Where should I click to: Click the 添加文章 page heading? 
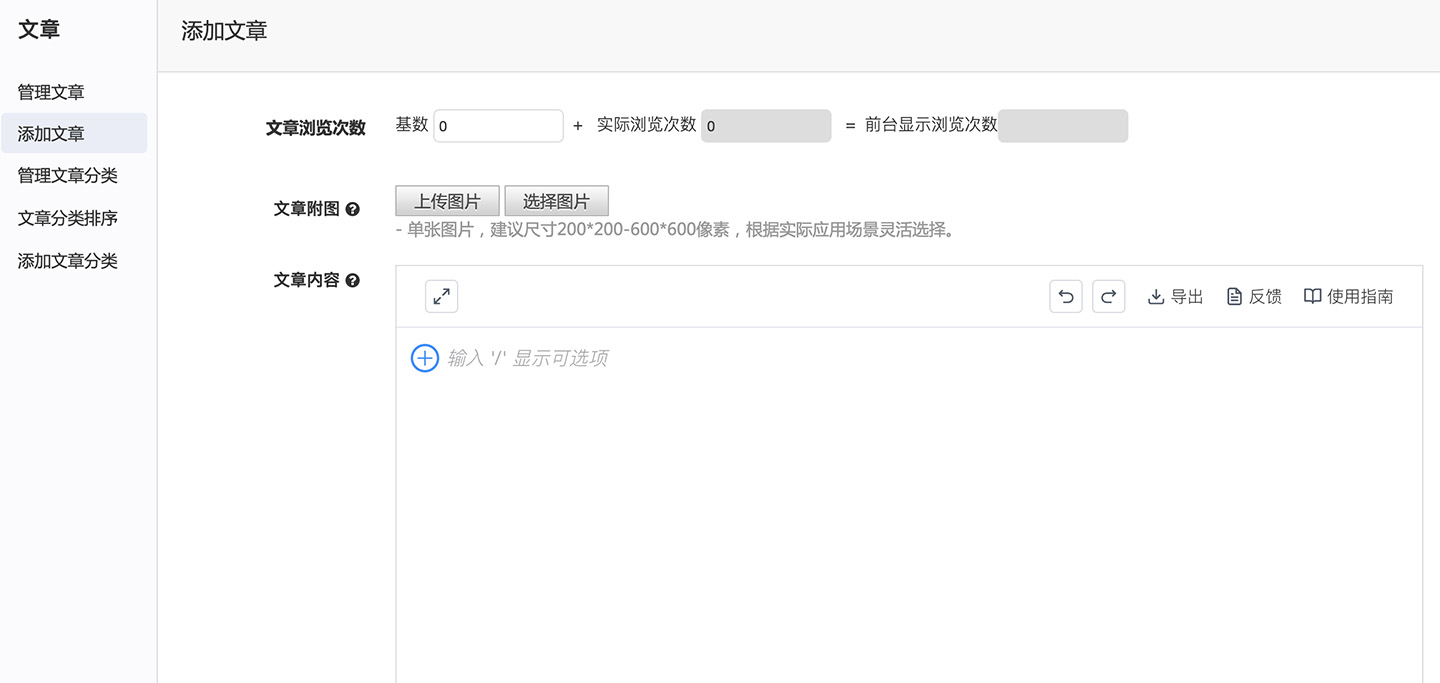click(x=224, y=31)
